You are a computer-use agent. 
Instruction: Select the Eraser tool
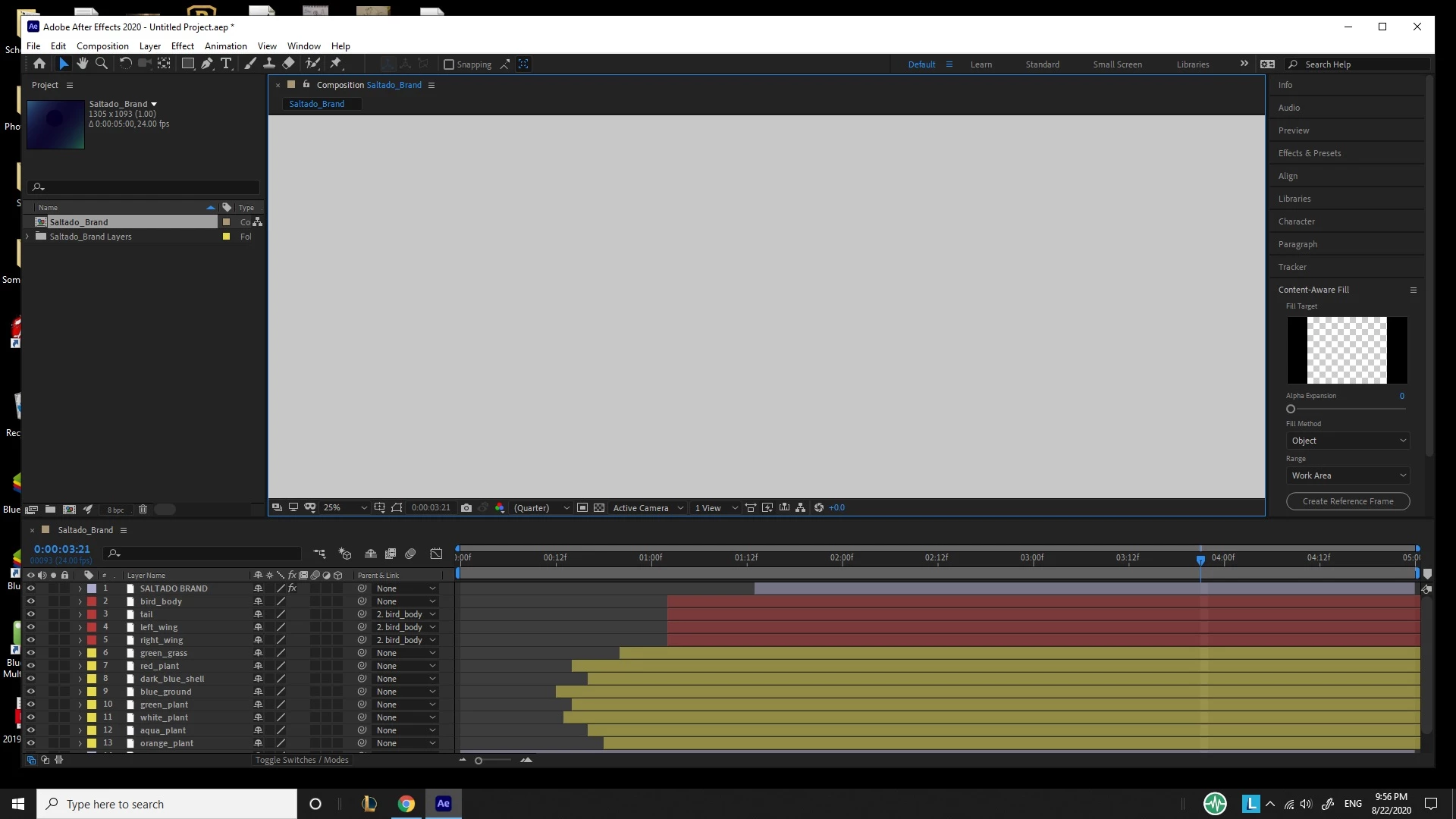click(x=289, y=64)
